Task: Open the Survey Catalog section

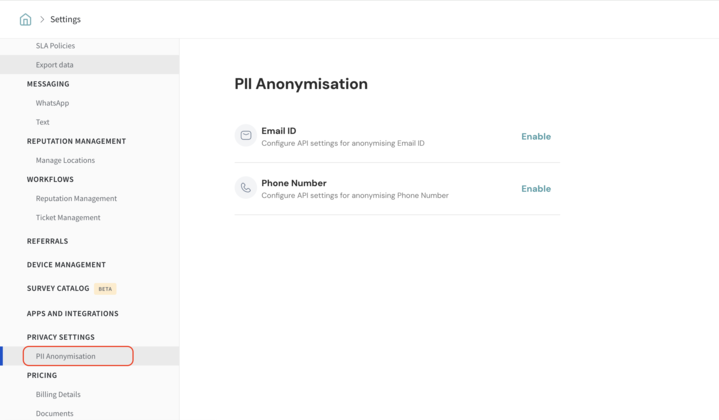Action: (58, 289)
